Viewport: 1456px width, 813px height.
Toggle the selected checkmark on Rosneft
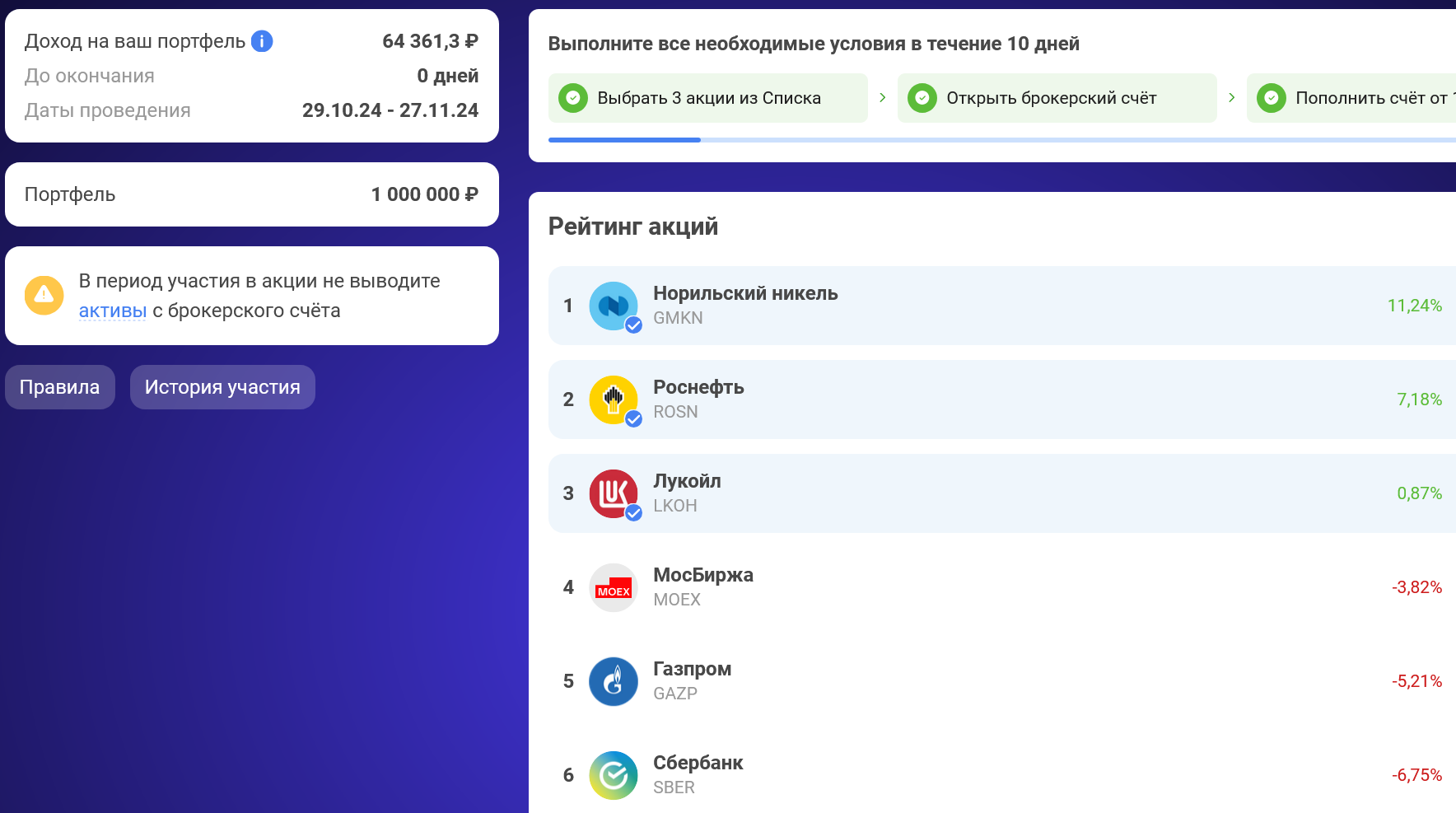(633, 419)
